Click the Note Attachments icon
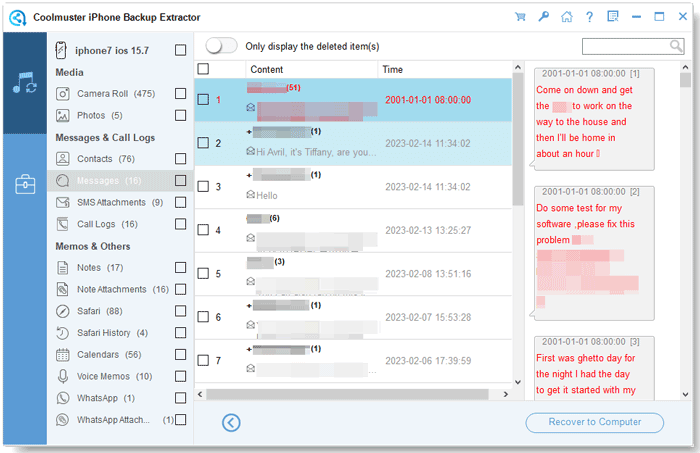 (63, 289)
